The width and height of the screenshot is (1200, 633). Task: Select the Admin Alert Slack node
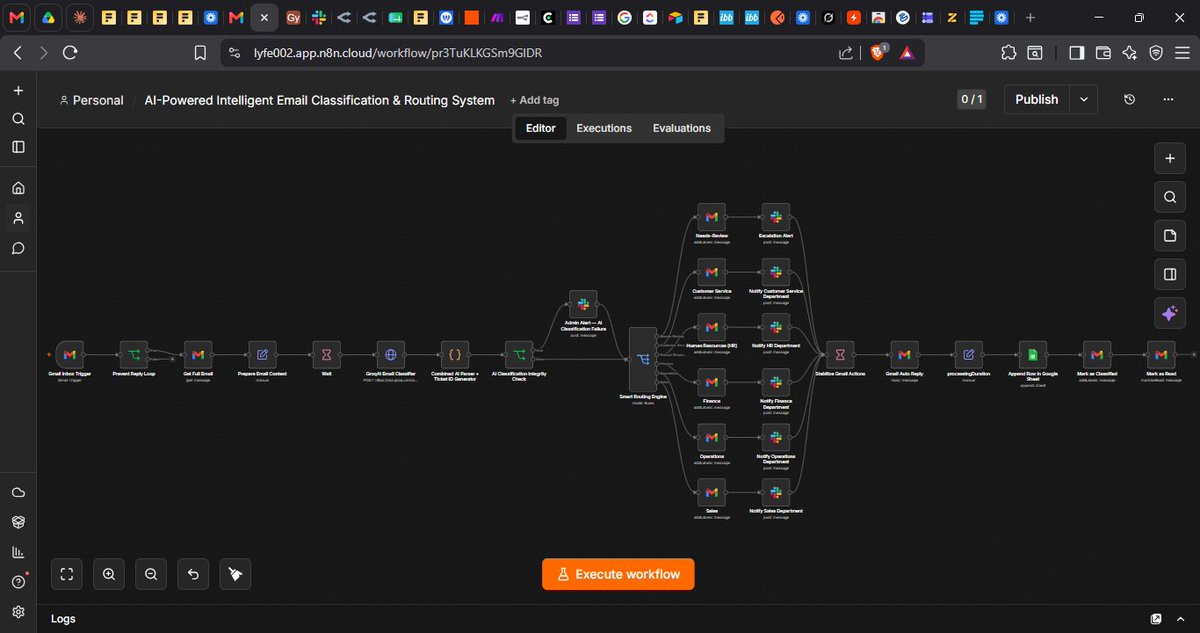pos(583,305)
